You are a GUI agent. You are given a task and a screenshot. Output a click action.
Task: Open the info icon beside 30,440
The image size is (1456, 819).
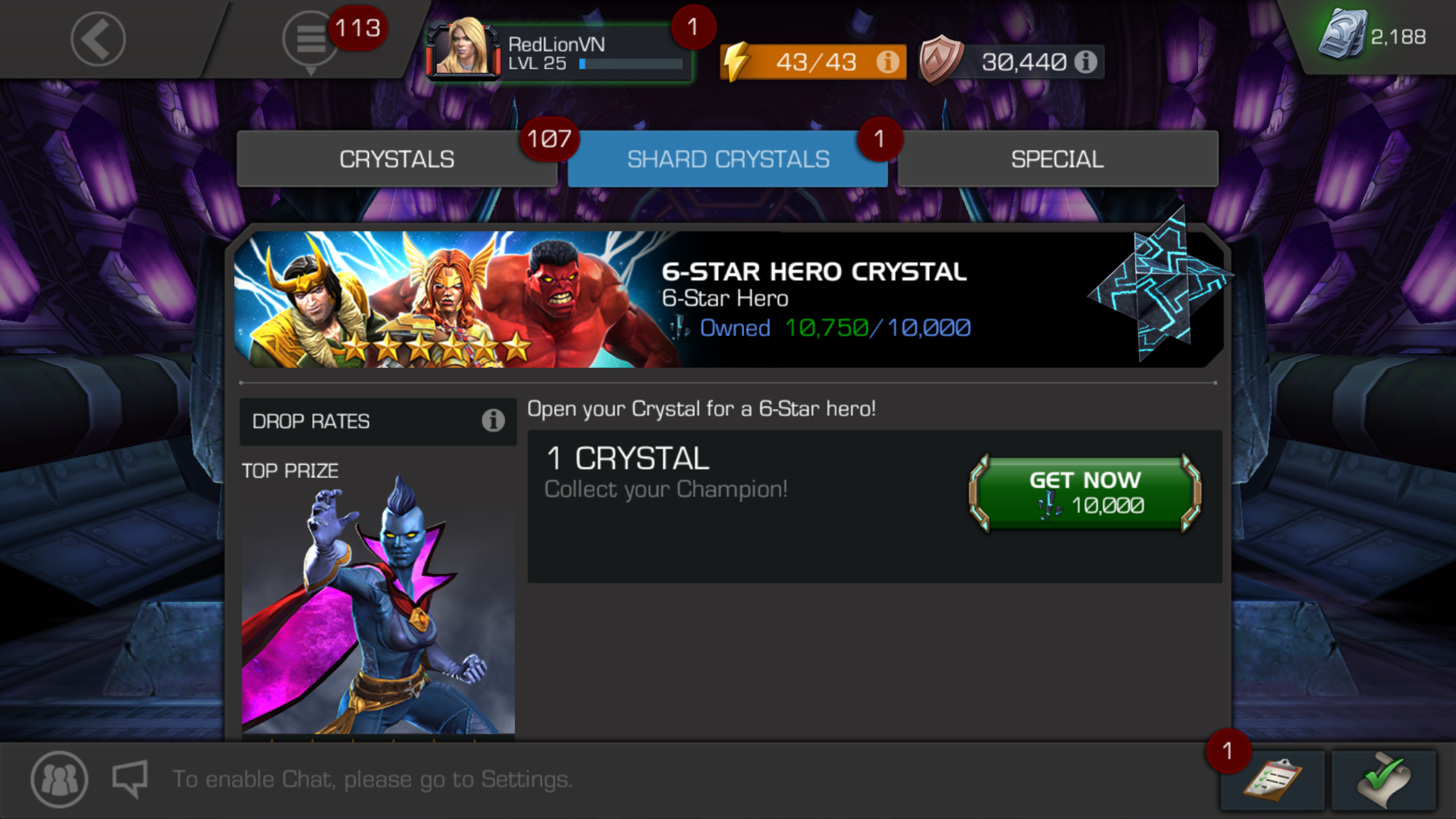click(x=1085, y=61)
